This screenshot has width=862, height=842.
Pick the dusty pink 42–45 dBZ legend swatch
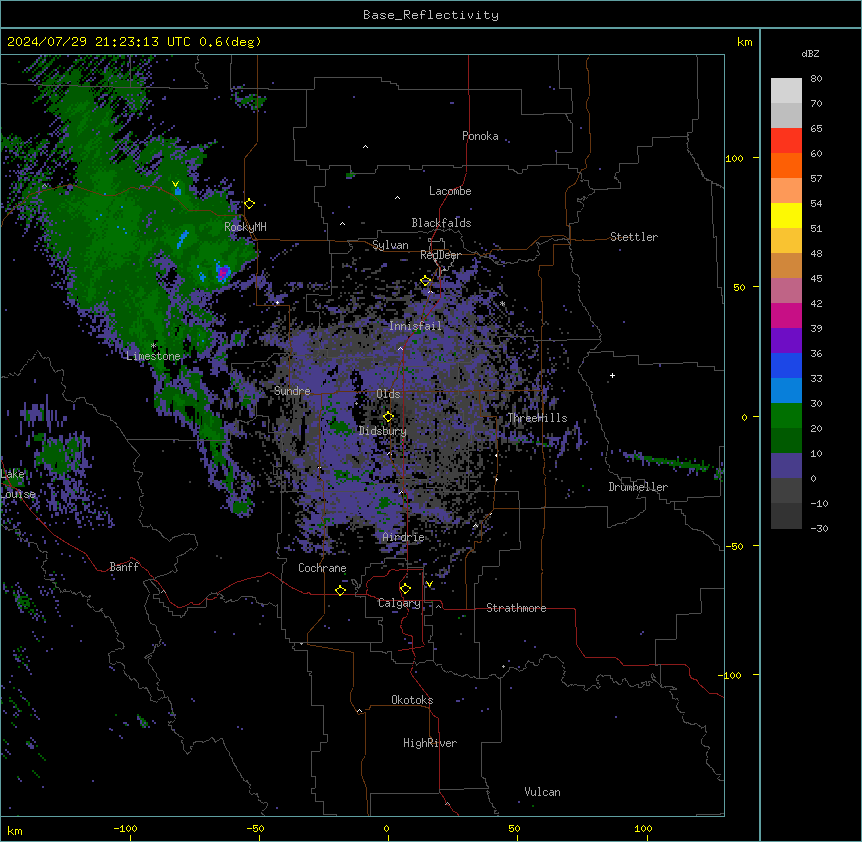click(786, 291)
